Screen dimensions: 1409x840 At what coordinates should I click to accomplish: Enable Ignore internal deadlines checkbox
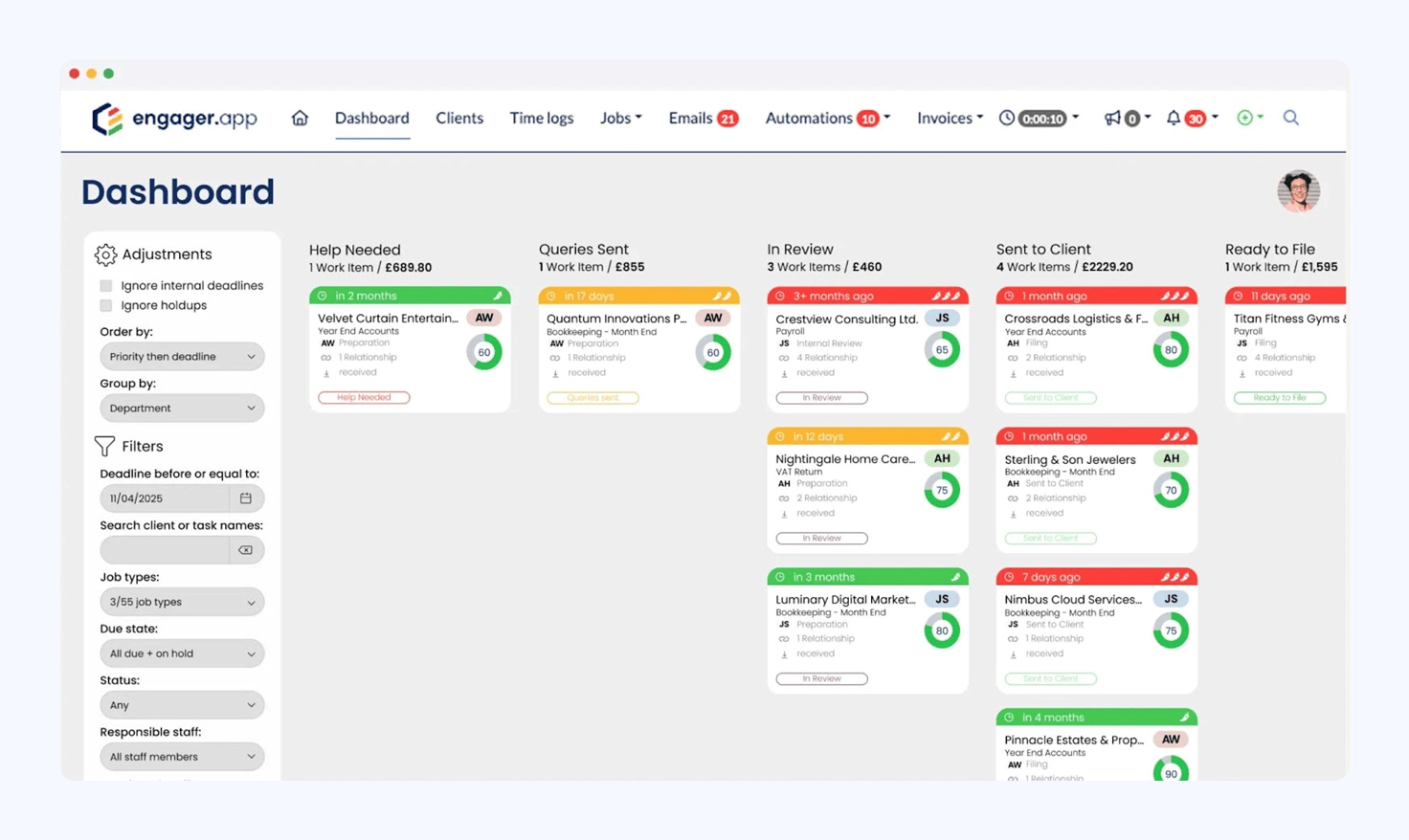point(106,285)
